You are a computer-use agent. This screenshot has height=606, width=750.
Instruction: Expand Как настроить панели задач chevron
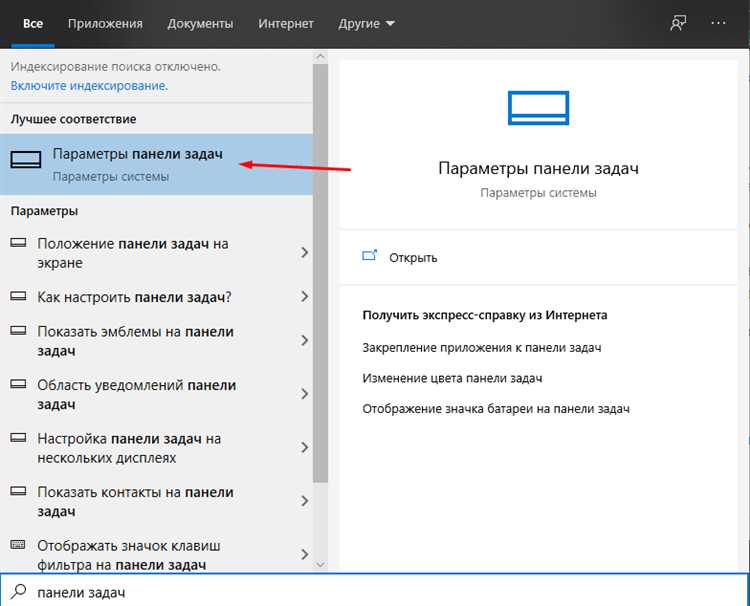[x=304, y=297]
